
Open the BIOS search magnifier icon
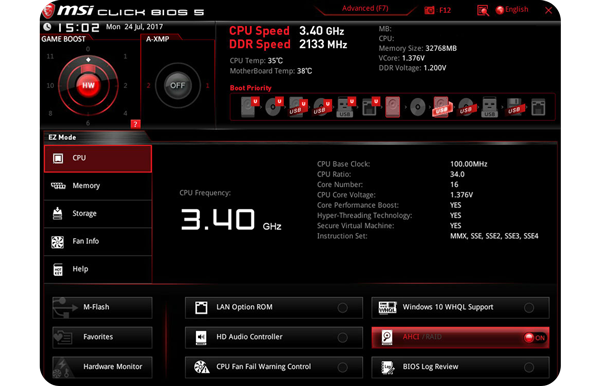(483, 11)
